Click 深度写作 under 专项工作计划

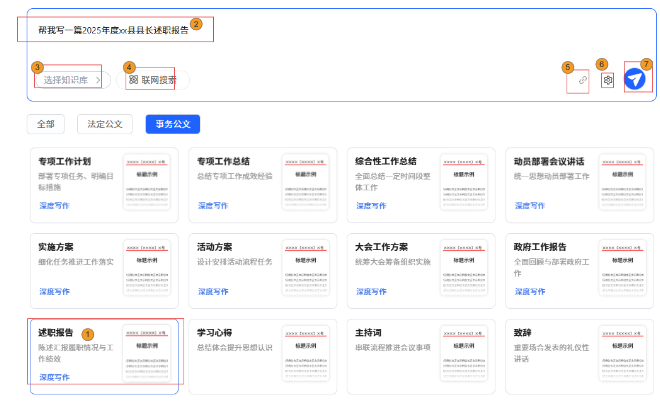54,205
